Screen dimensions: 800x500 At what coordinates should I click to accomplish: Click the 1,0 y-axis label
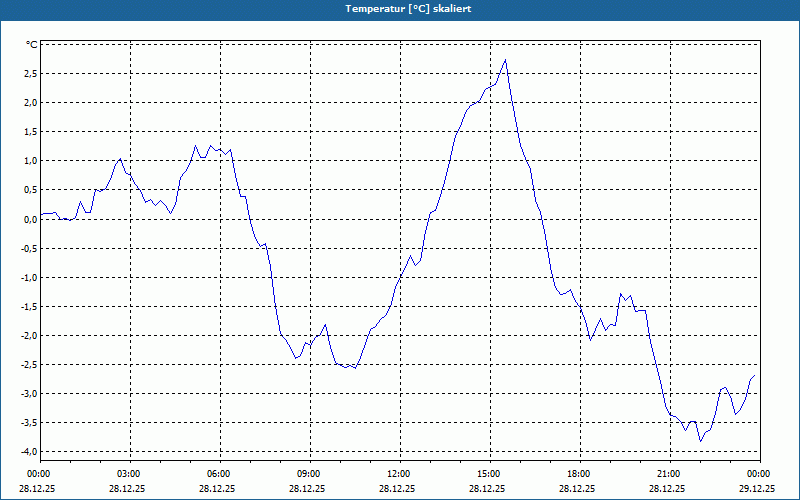click(x=31, y=161)
